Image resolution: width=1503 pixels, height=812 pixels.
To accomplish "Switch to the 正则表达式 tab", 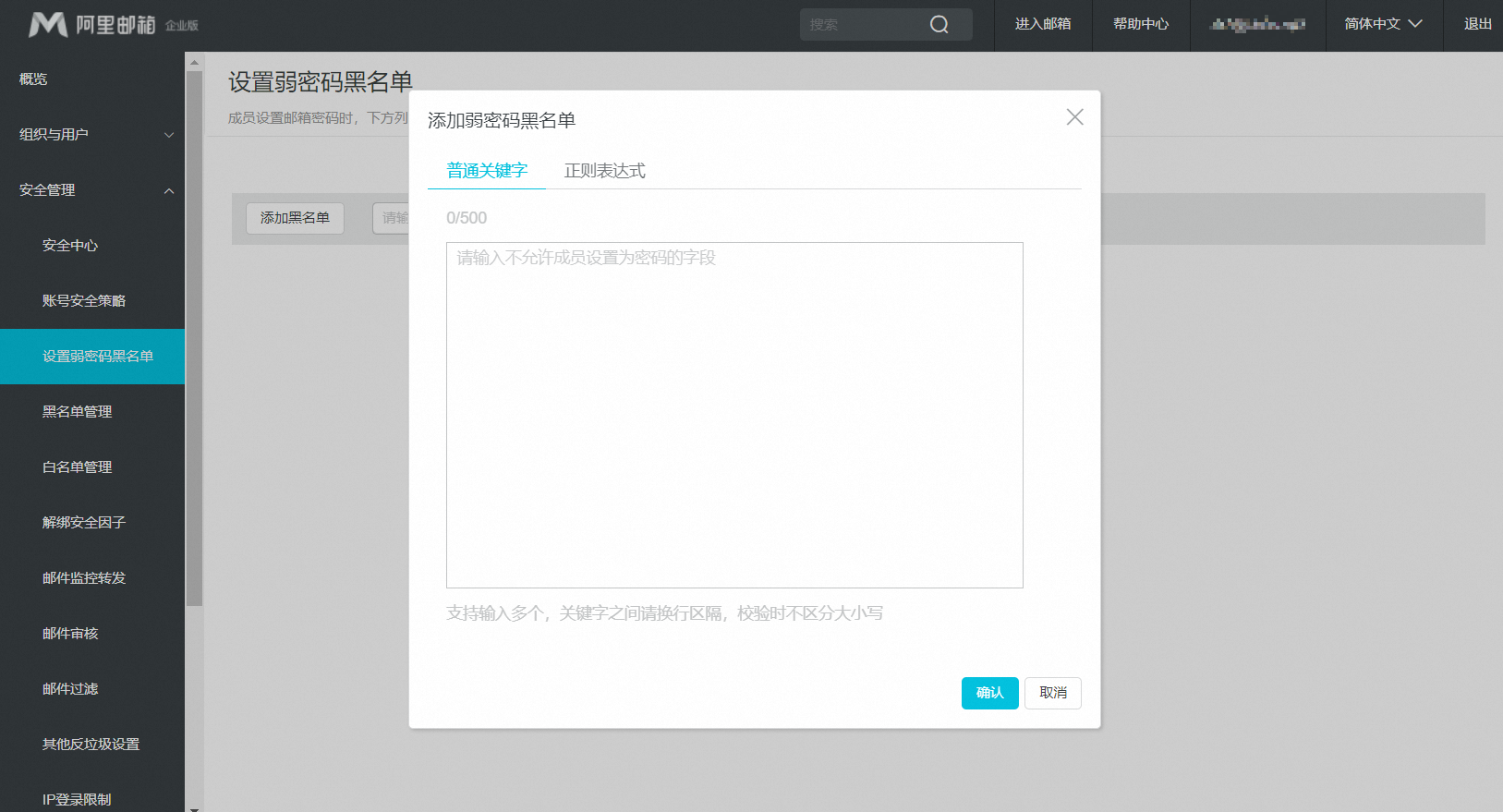I will (x=604, y=171).
